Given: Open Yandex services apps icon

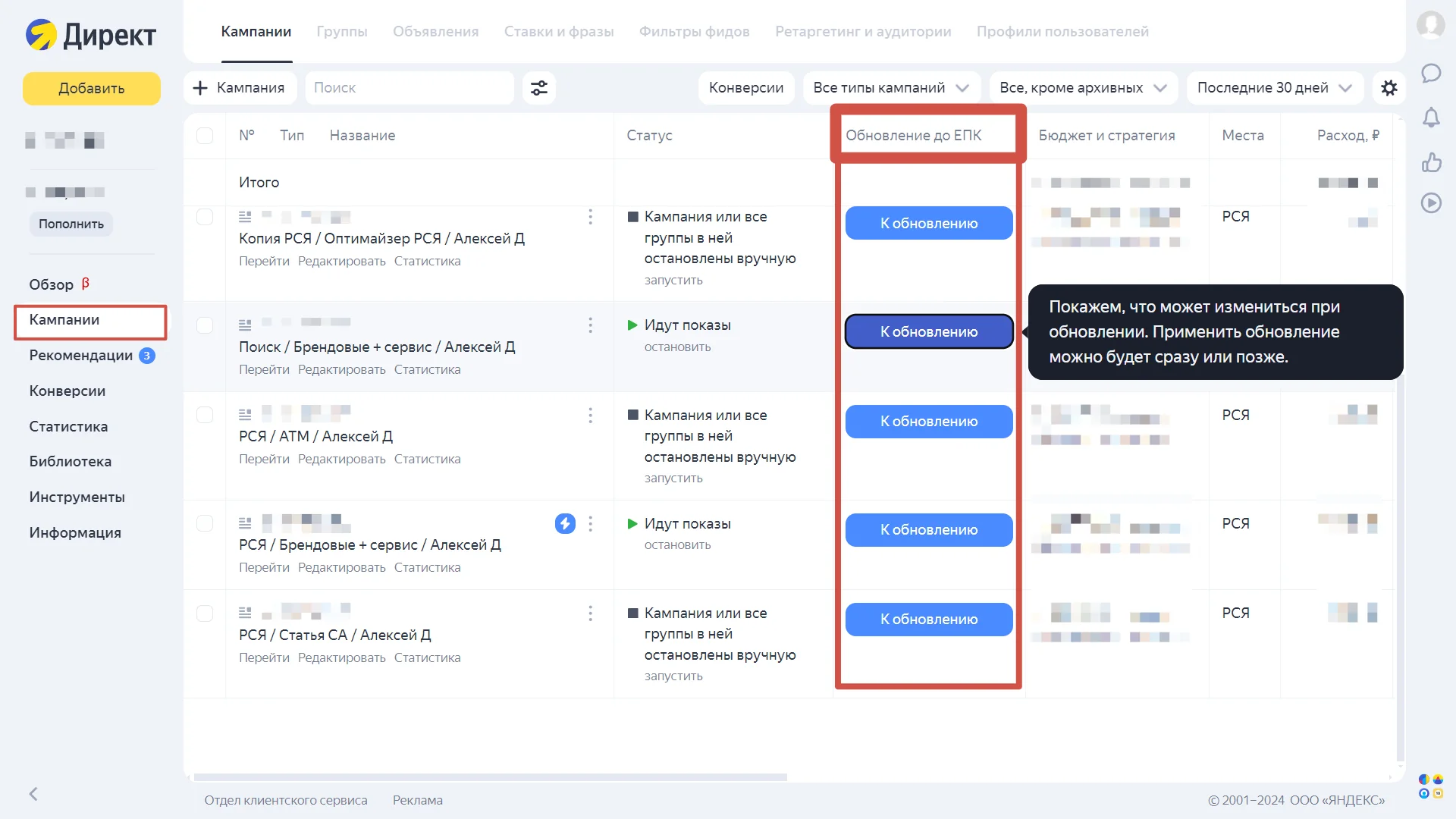Looking at the screenshot, I should pyautogui.click(x=1431, y=786).
